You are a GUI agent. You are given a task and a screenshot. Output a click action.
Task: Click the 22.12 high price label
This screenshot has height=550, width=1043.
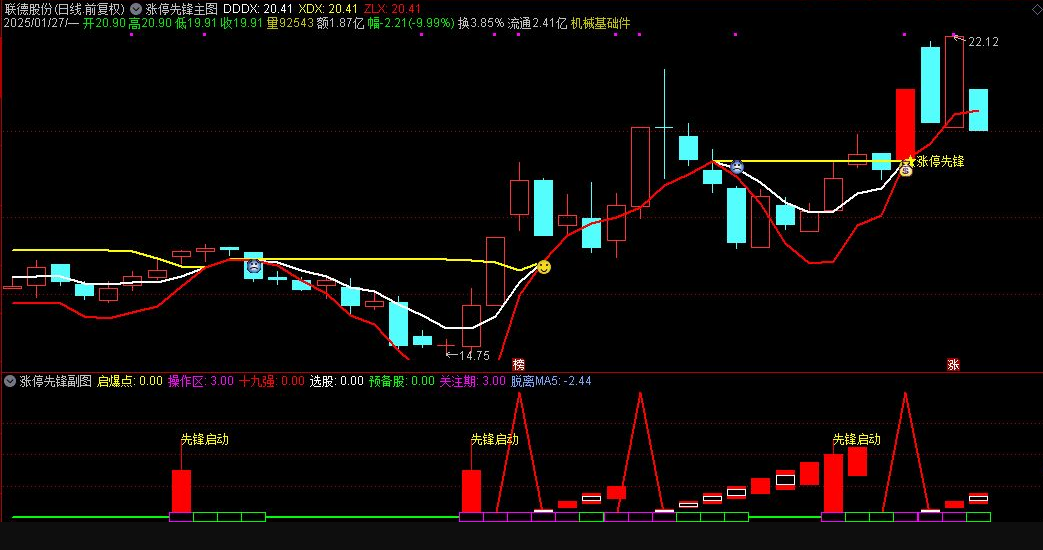pos(983,42)
